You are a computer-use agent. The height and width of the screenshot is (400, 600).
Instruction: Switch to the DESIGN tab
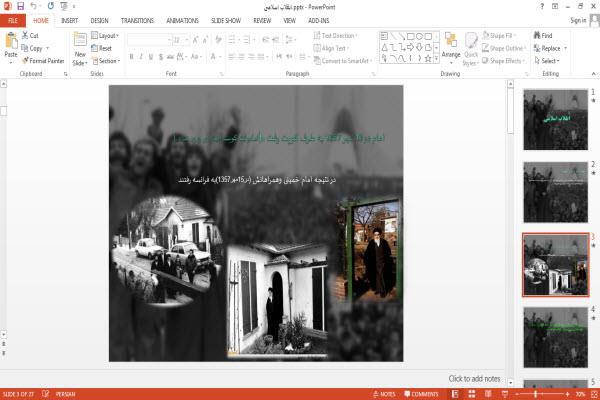point(99,21)
